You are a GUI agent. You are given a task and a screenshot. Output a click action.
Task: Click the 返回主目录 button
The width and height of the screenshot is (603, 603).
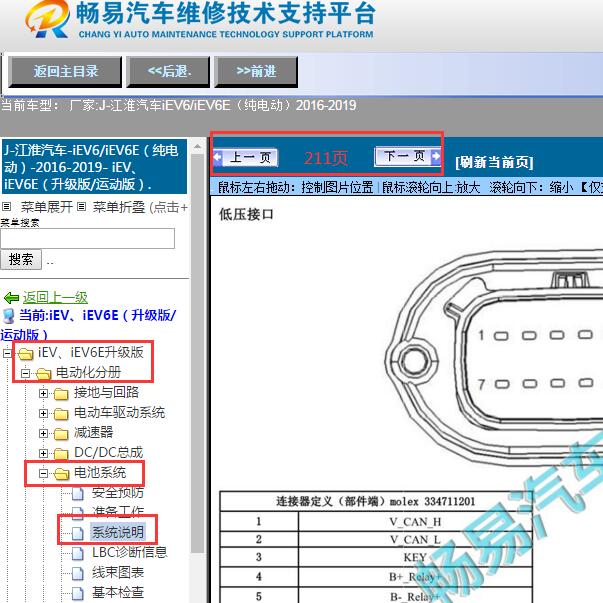click(x=65, y=72)
